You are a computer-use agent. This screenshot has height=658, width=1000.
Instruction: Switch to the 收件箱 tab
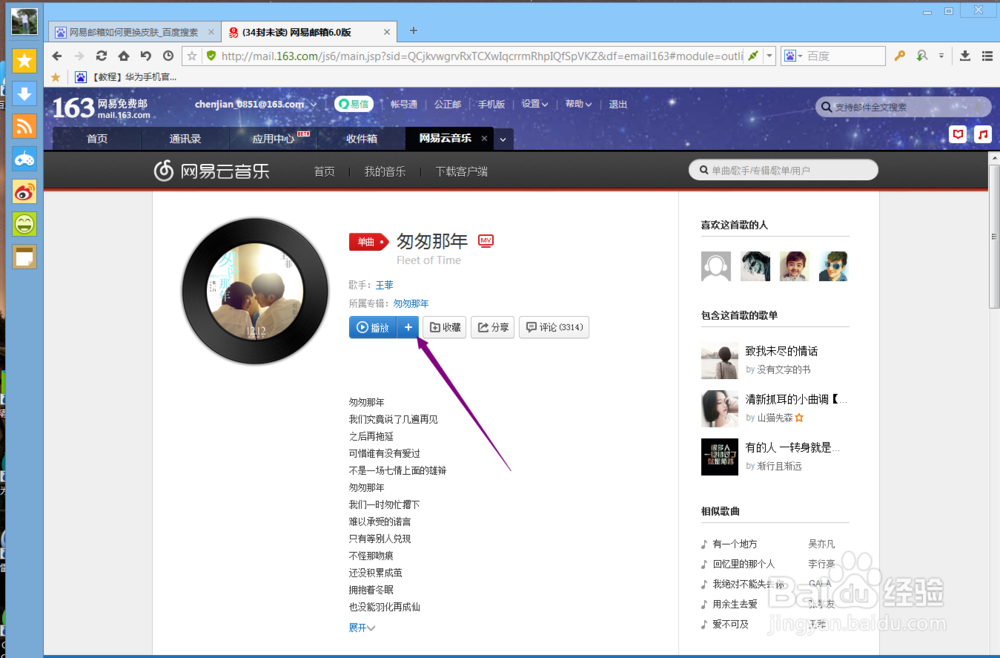pos(362,138)
